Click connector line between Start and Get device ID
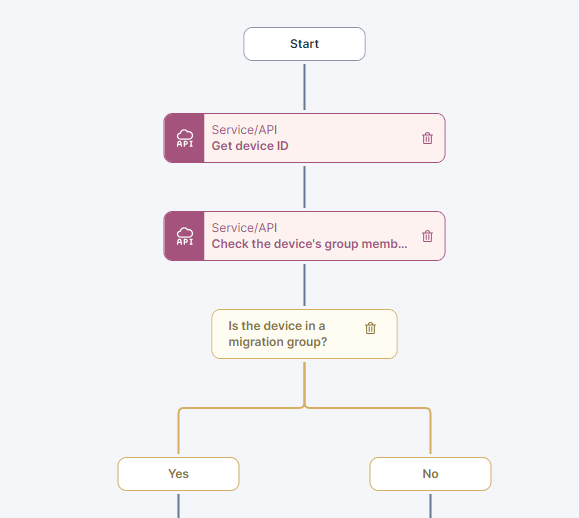This screenshot has height=518, width=579. pyautogui.click(x=304, y=87)
